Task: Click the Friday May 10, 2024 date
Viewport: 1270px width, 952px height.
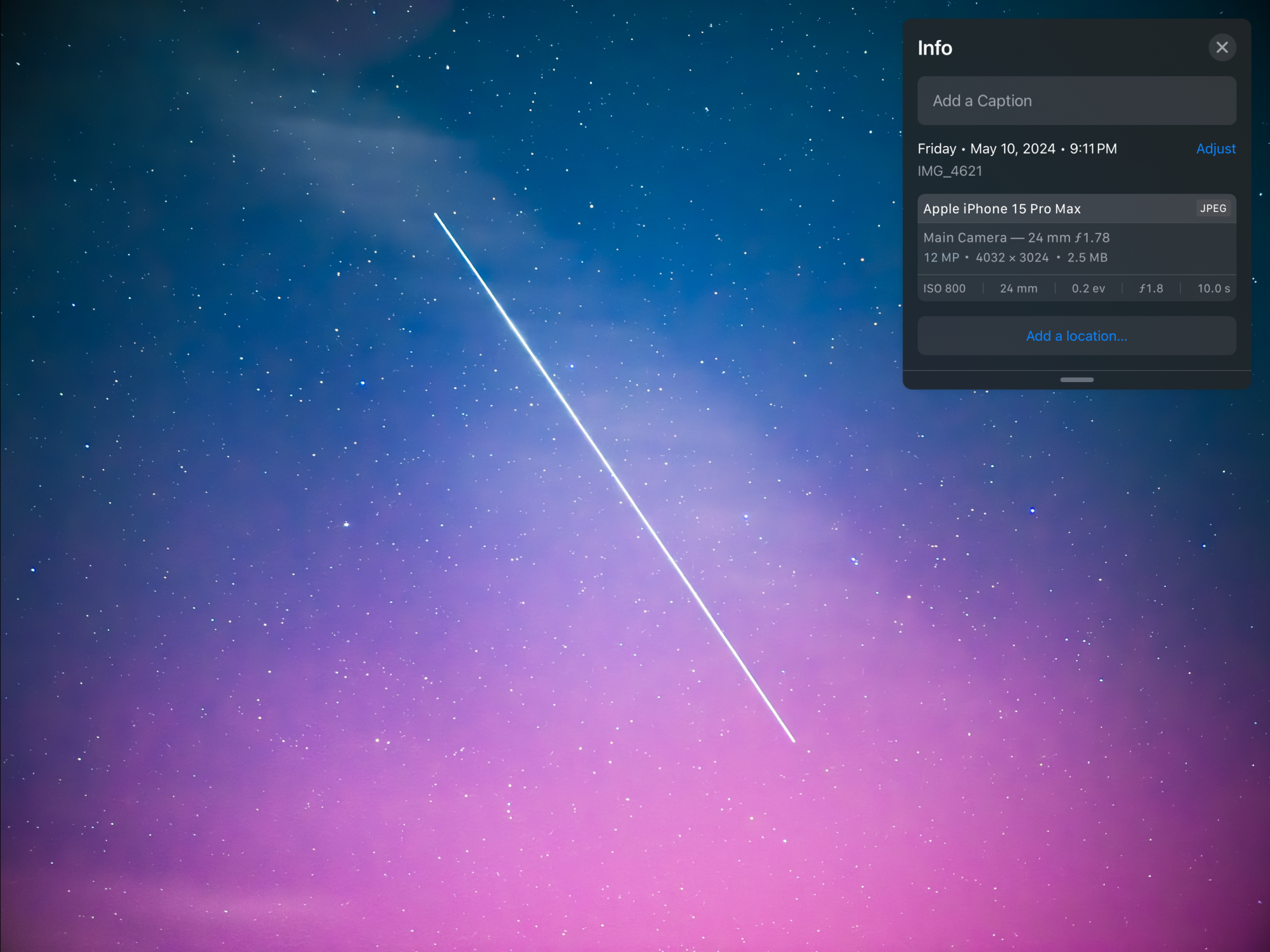Action: click(x=1016, y=149)
